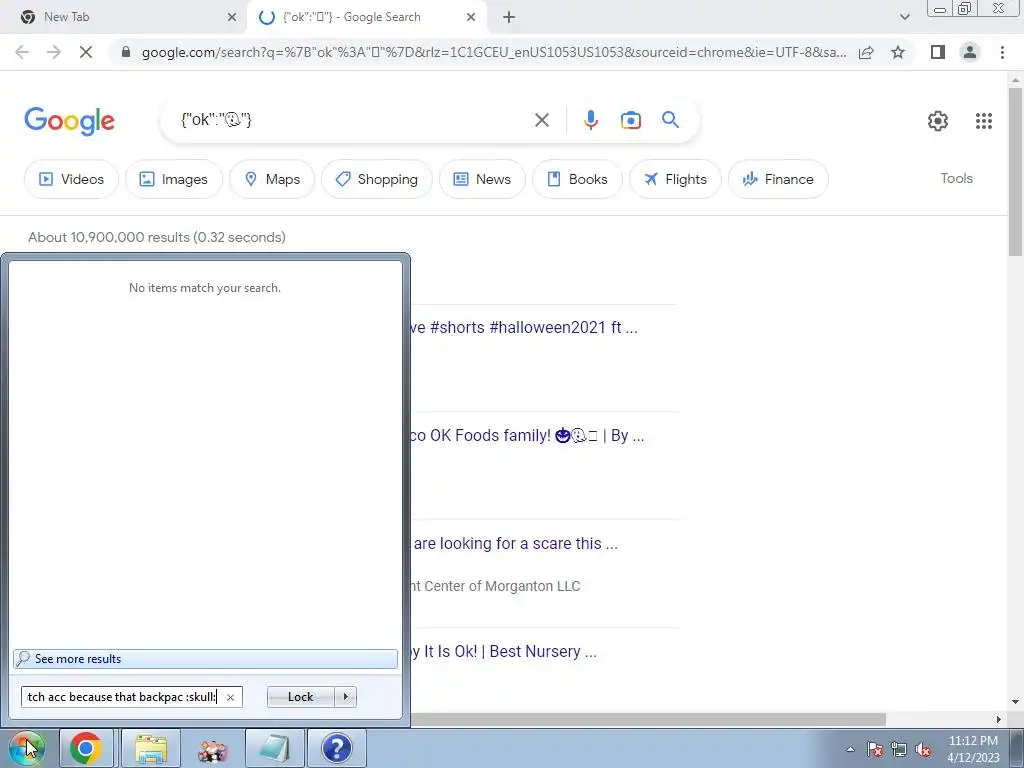Open the Help question mark app
Image resolution: width=1024 pixels, height=768 pixels.
(337, 748)
